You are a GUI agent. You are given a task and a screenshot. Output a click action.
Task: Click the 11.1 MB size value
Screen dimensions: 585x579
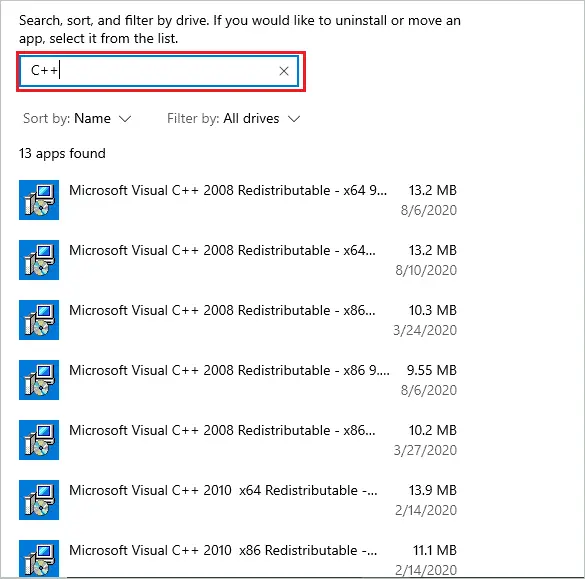435,551
